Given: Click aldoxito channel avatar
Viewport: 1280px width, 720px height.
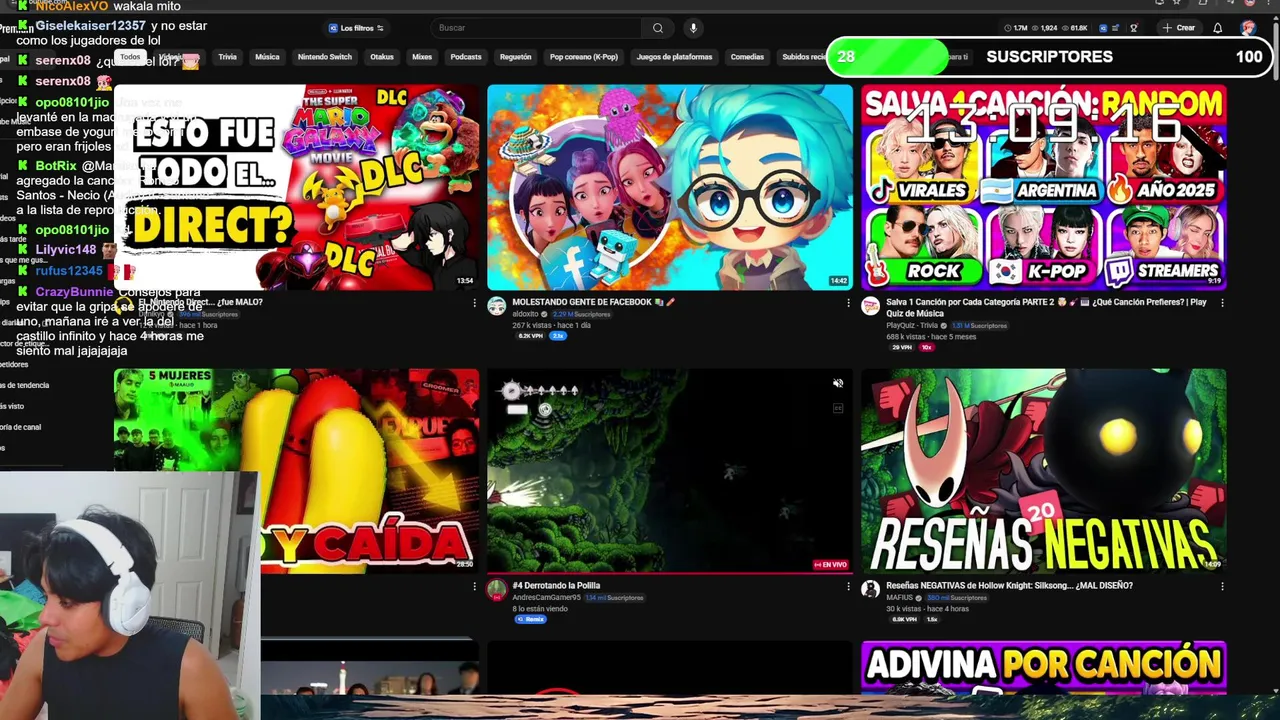Looking at the screenshot, I should pyautogui.click(x=497, y=306).
